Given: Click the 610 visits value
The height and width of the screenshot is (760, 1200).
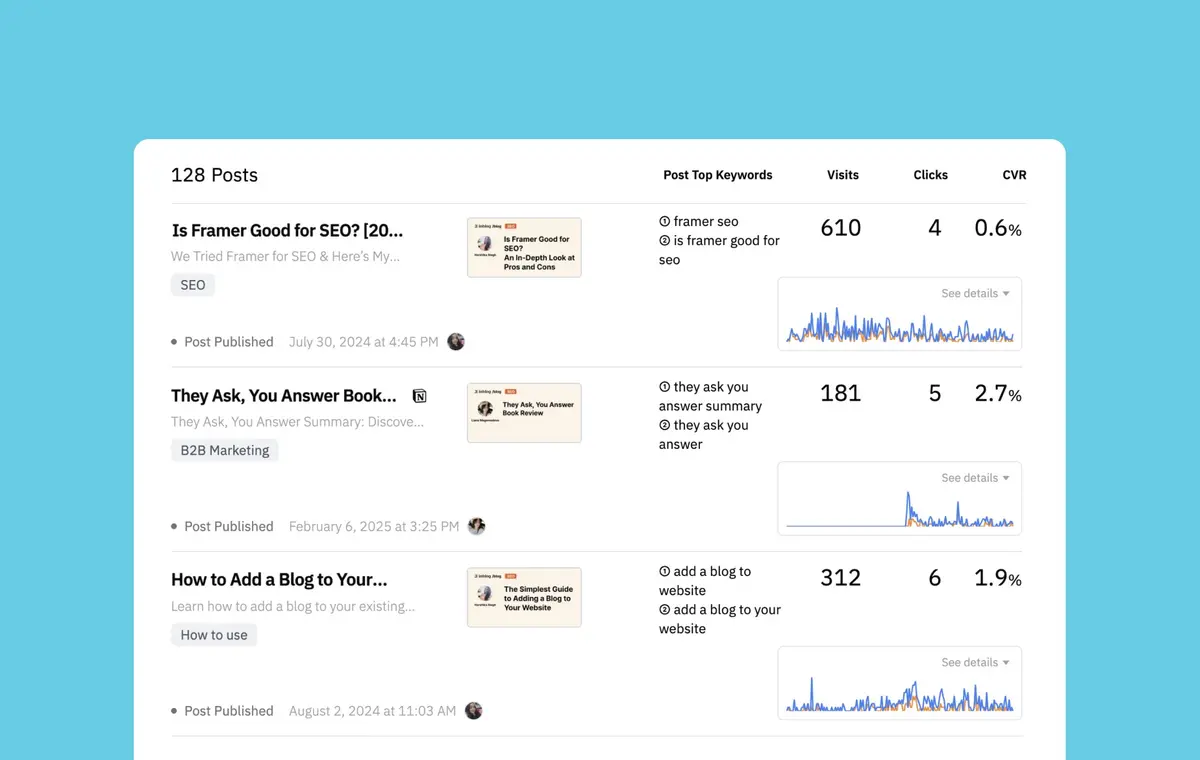Looking at the screenshot, I should 841,229.
